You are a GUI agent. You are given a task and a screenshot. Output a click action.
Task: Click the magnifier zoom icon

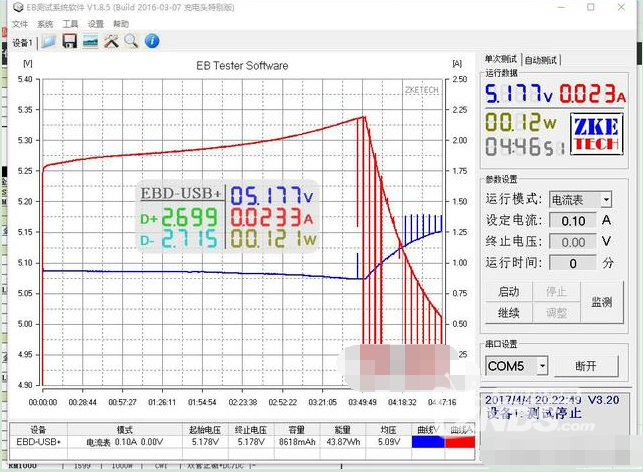[x=131, y=41]
